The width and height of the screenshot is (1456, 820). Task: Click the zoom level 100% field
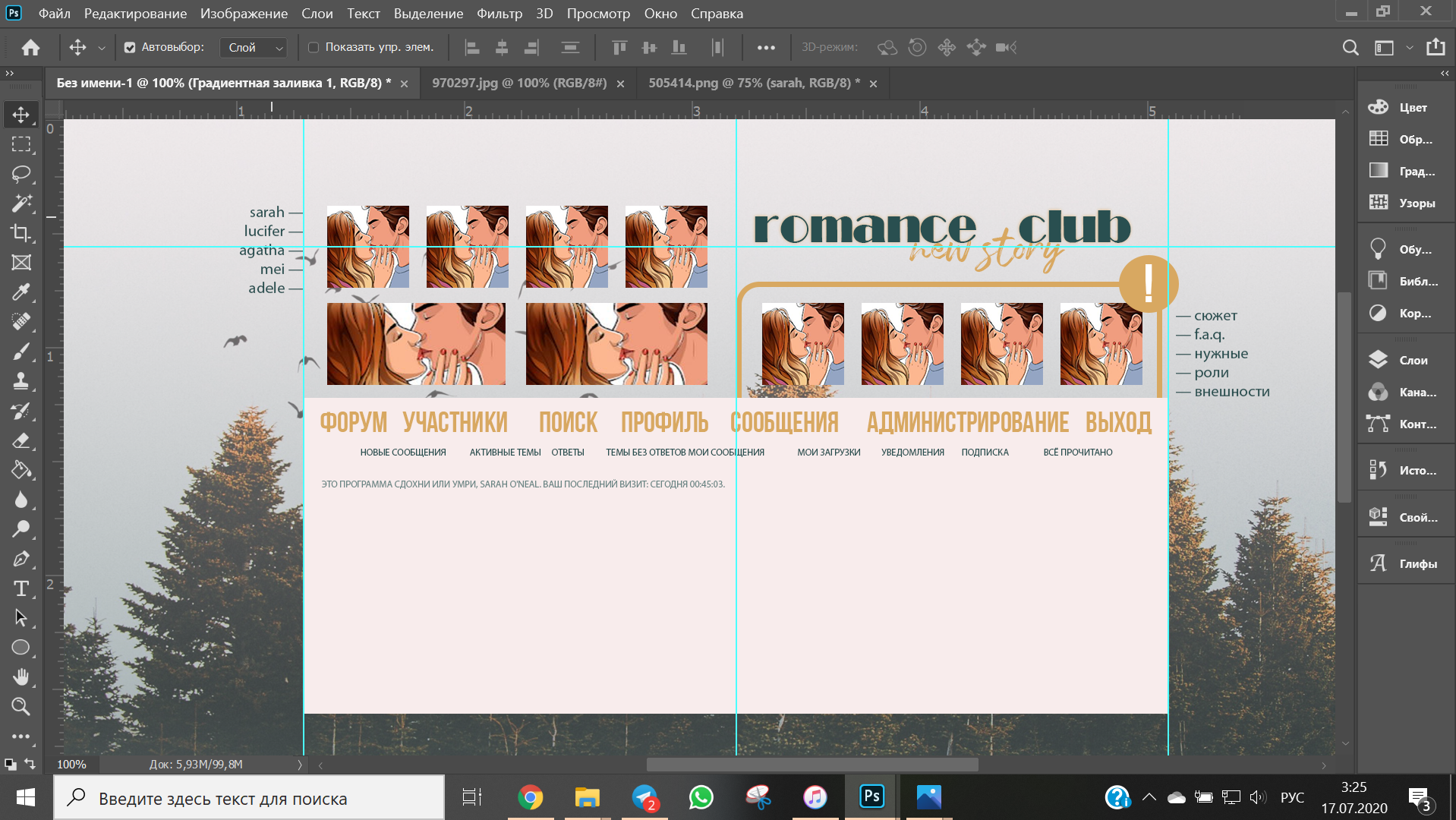(73, 765)
